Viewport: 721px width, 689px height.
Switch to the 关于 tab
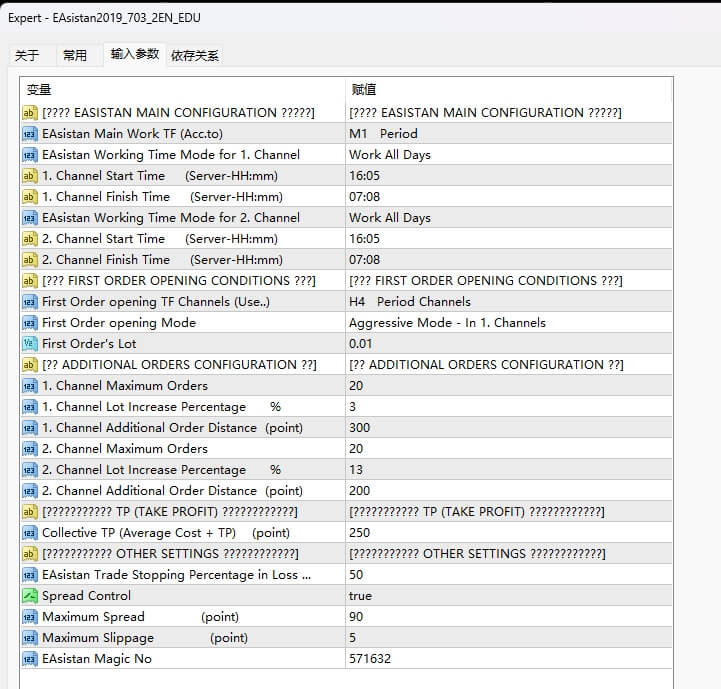click(28, 56)
